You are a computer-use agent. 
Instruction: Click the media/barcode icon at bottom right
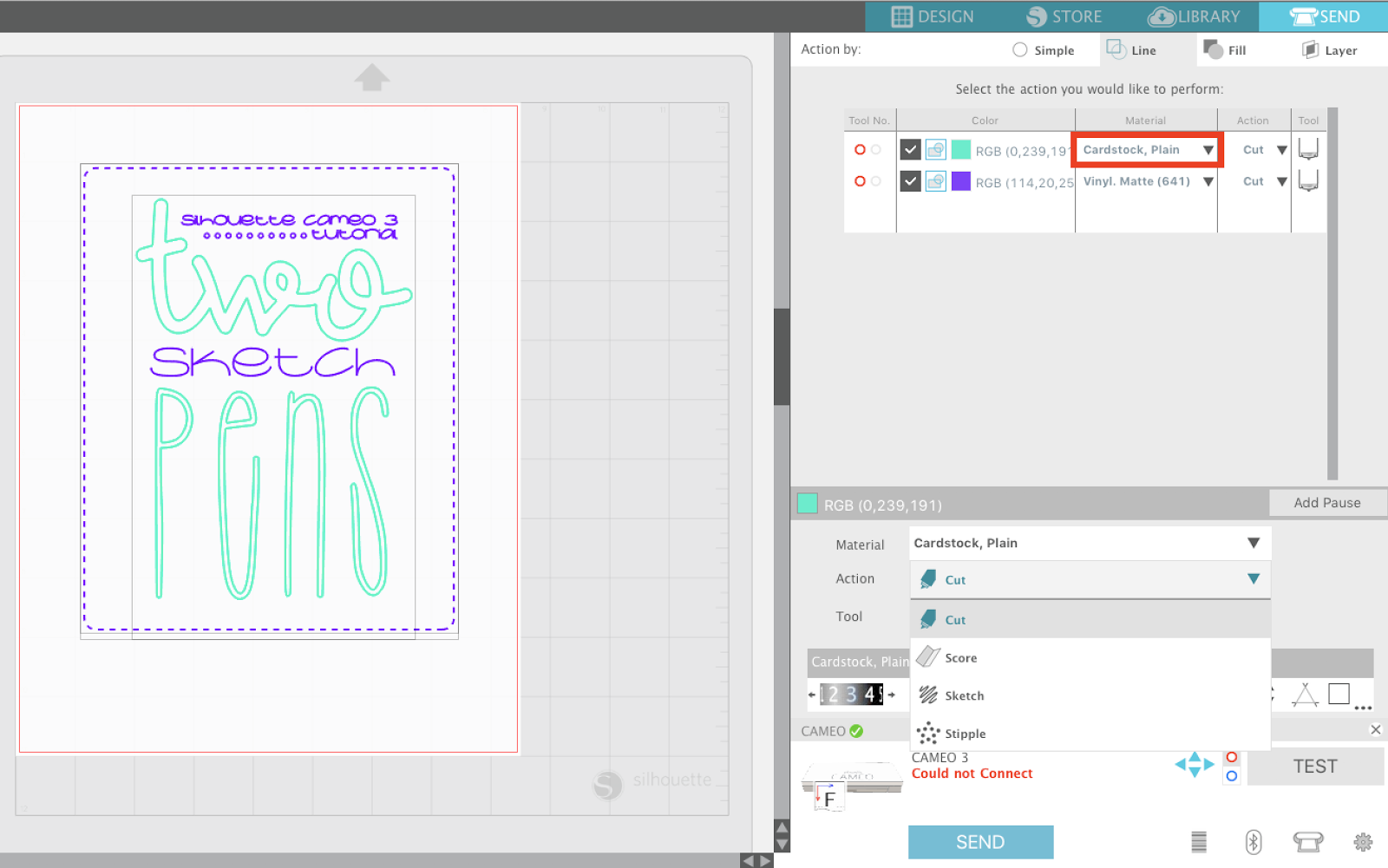point(1198,841)
